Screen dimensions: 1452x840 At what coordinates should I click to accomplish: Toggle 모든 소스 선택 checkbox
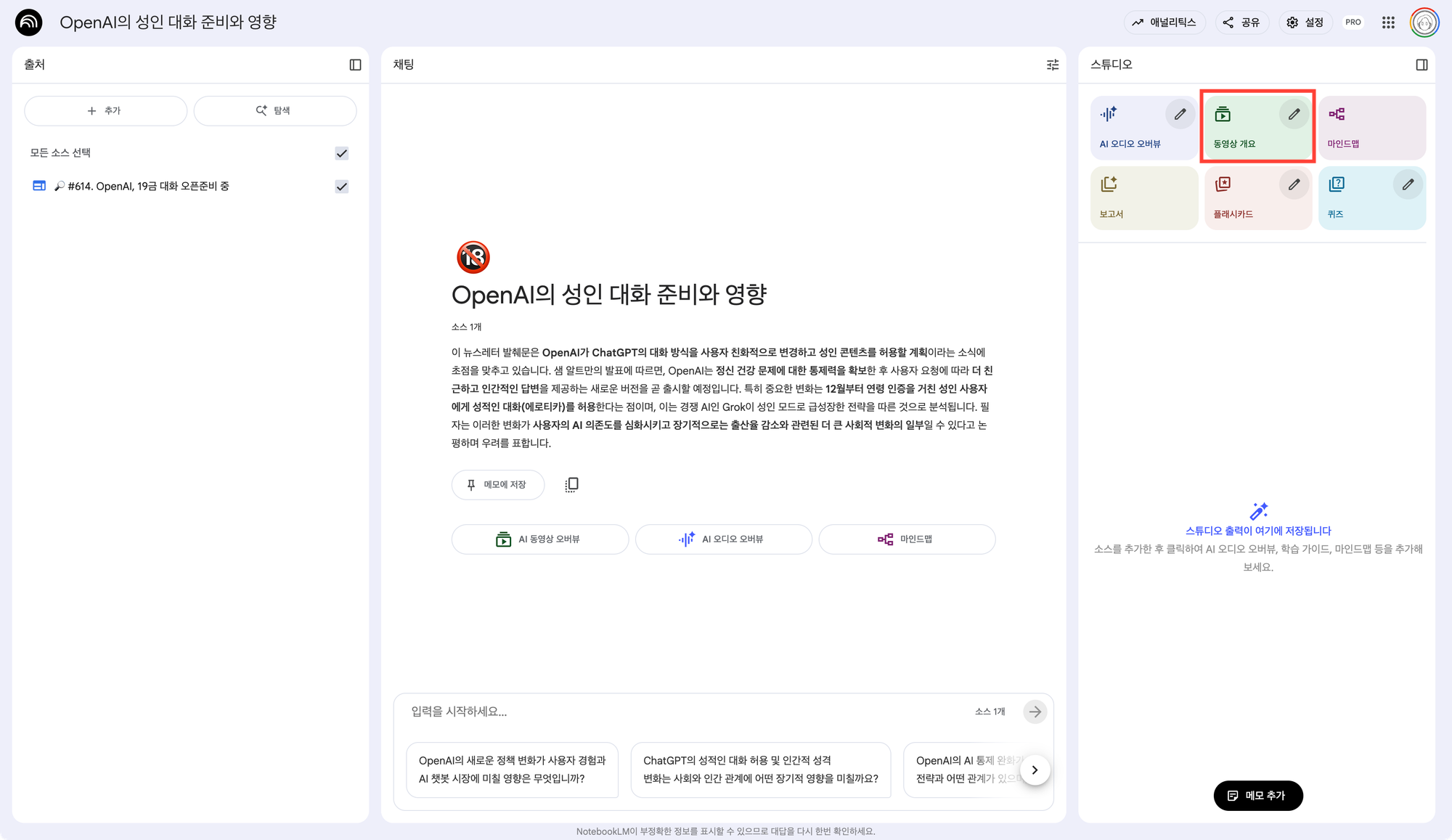pos(341,153)
